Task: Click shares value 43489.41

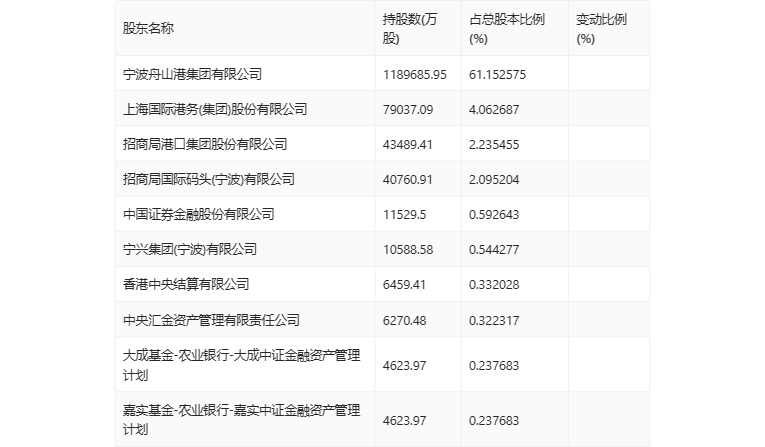Action: 408,145
